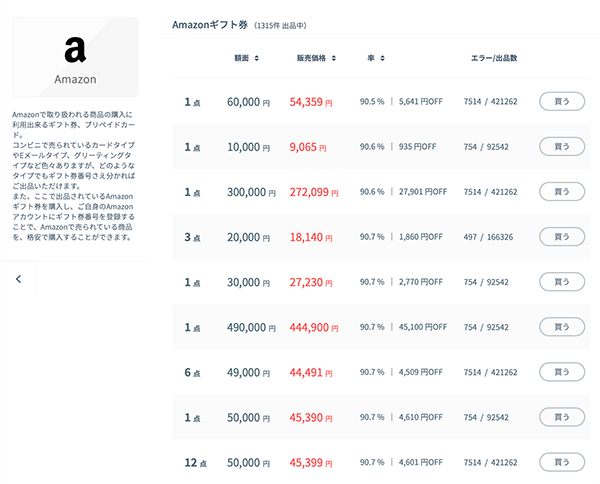Sort by 率 using its sort arrows
Screen dimensions: 600x484
coord(382,58)
